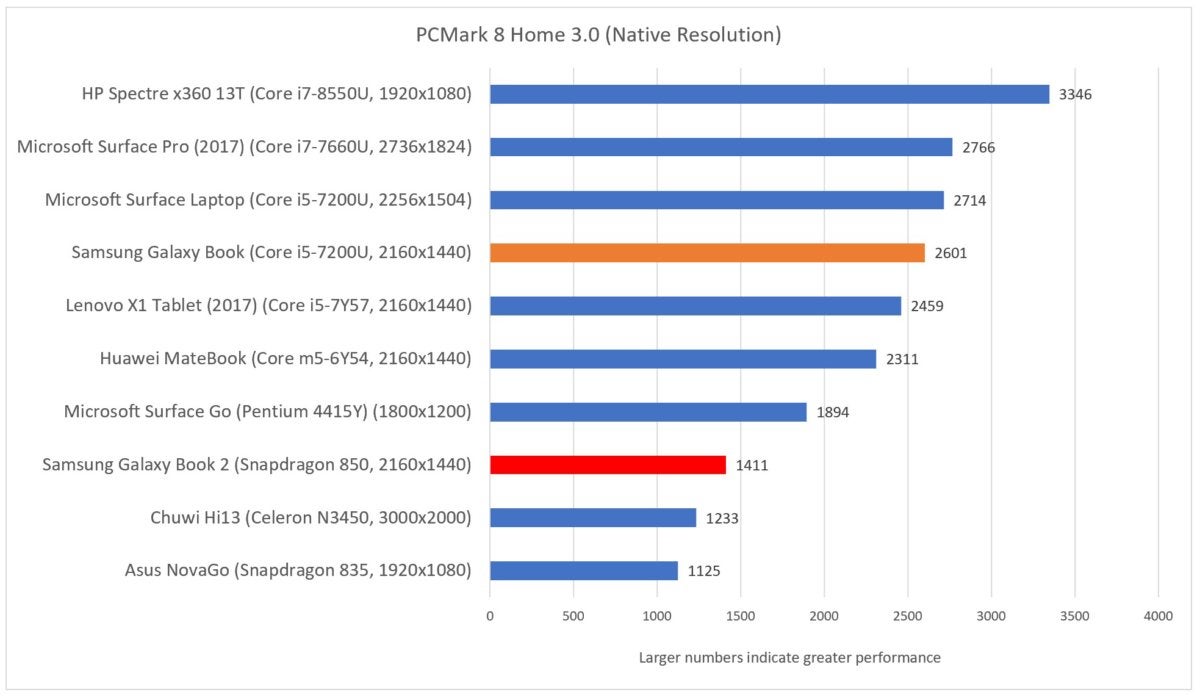Select the Microsoft Surface Go label
The width and height of the screenshot is (1200, 698).
click(x=267, y=412)
